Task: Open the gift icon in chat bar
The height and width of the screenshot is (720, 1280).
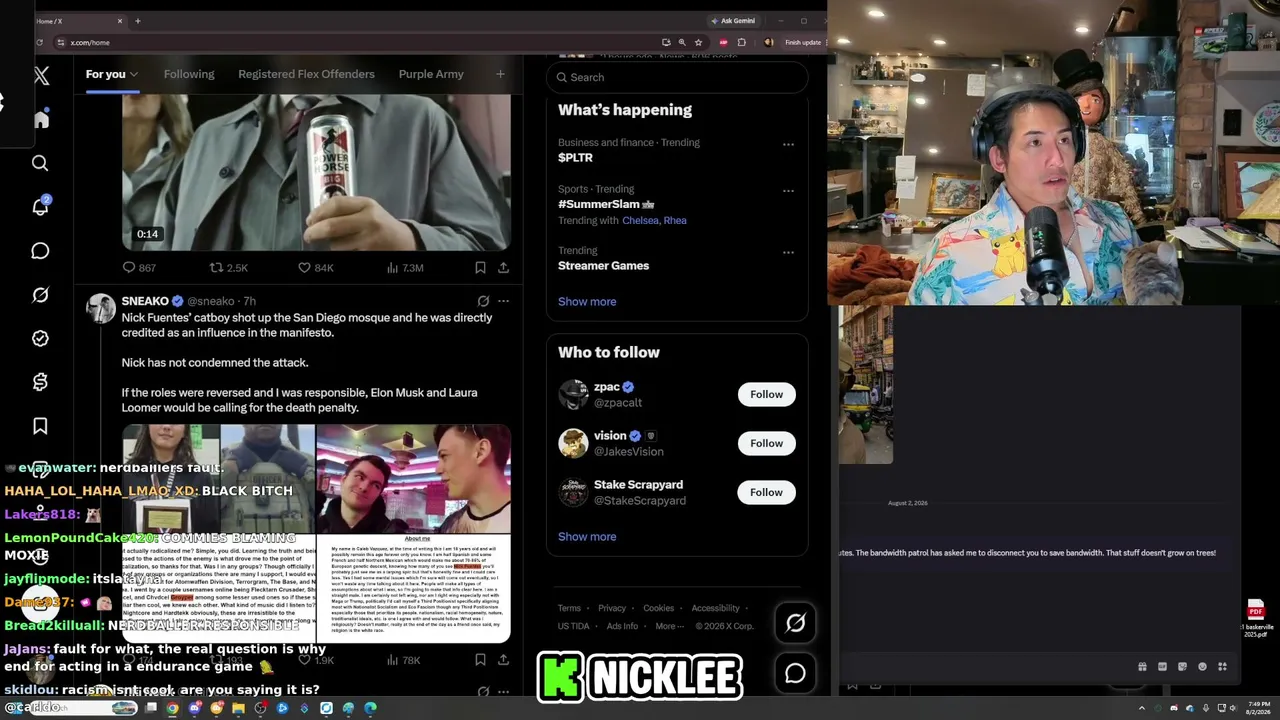Action: tap(1142, 667)
